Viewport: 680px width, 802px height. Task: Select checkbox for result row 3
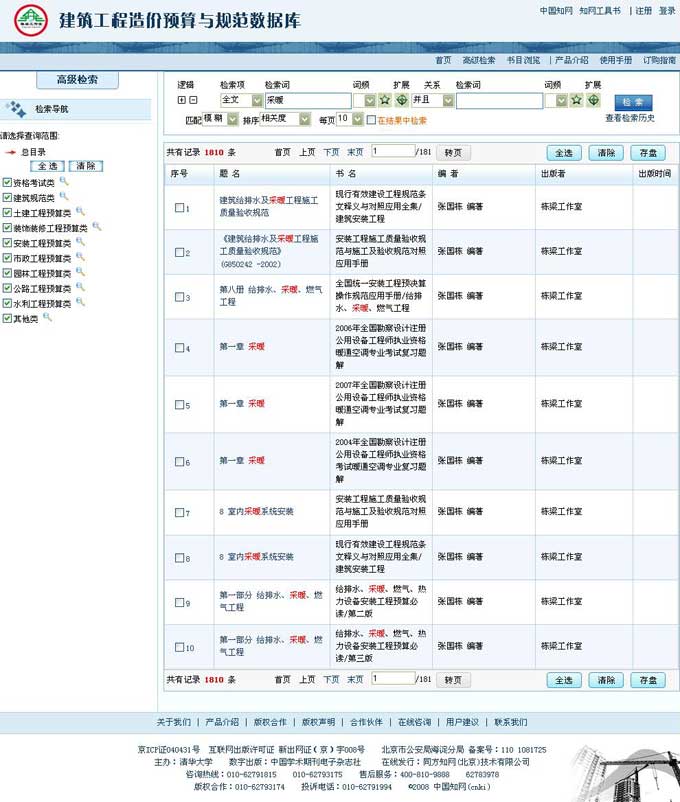[x=179, y=297]
